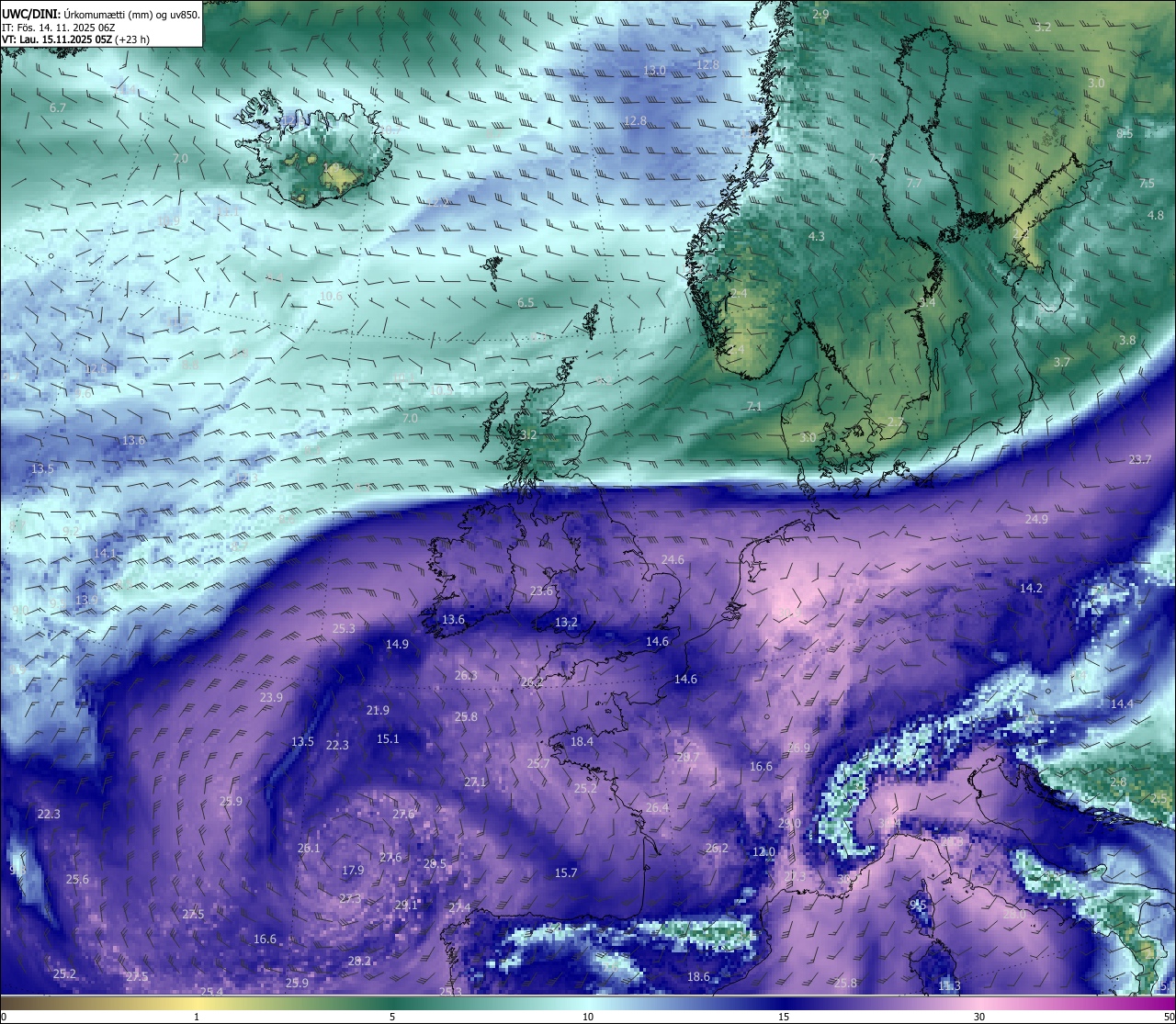Click the 6.7 value in the top left
This screenshot has width=1176, height=1024.
[58, 107]
